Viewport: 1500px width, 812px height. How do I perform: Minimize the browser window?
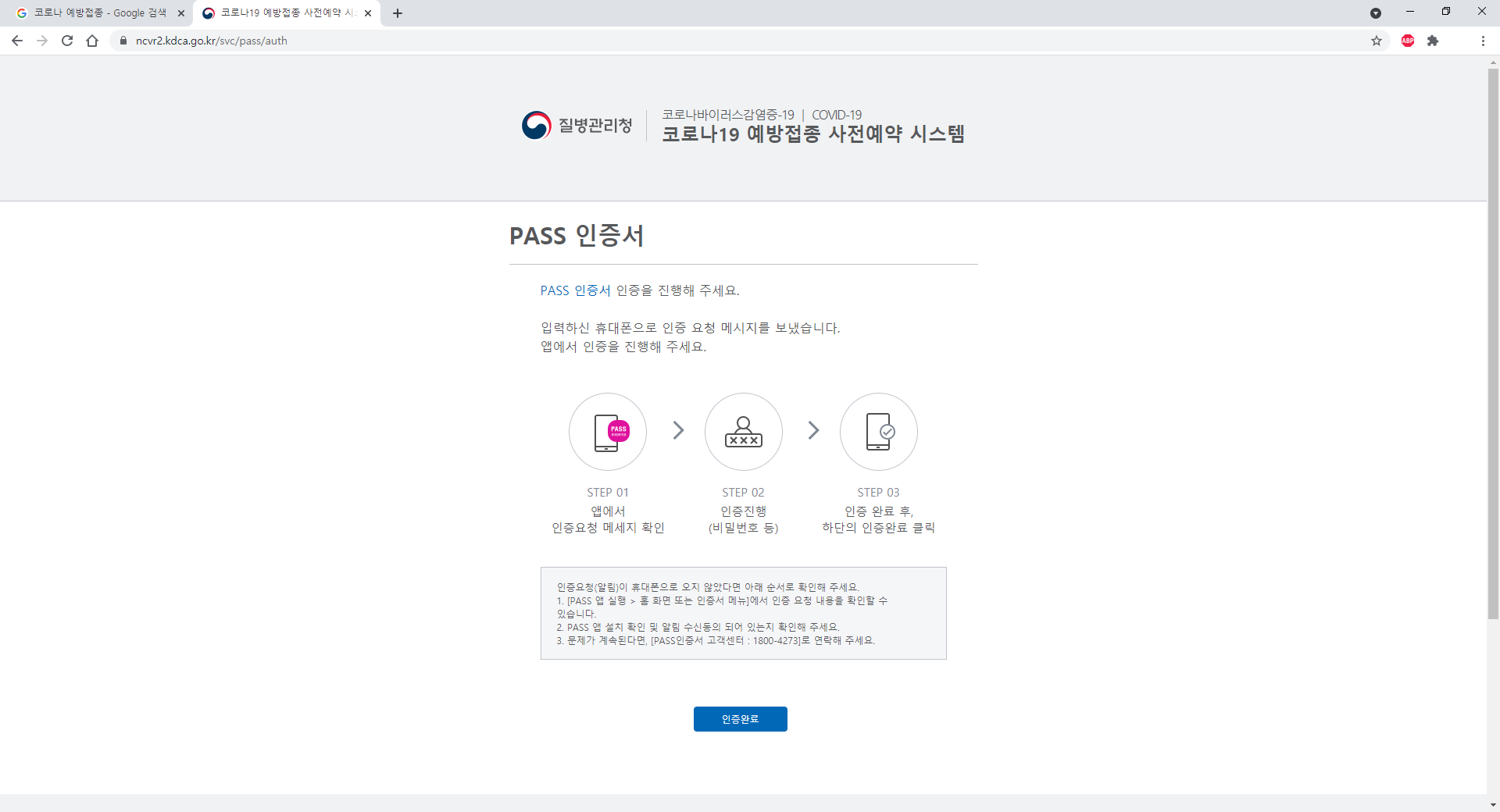1410,12
